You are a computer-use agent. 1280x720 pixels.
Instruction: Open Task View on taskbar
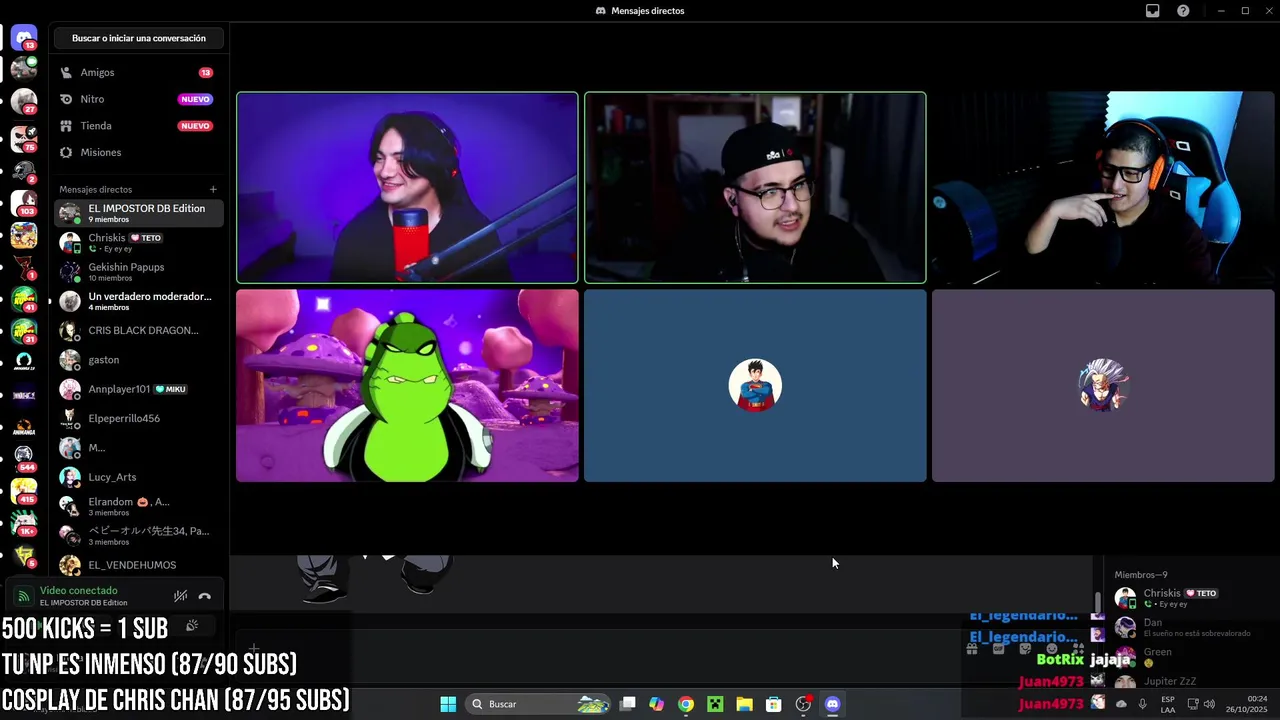[x=628, y=704]
